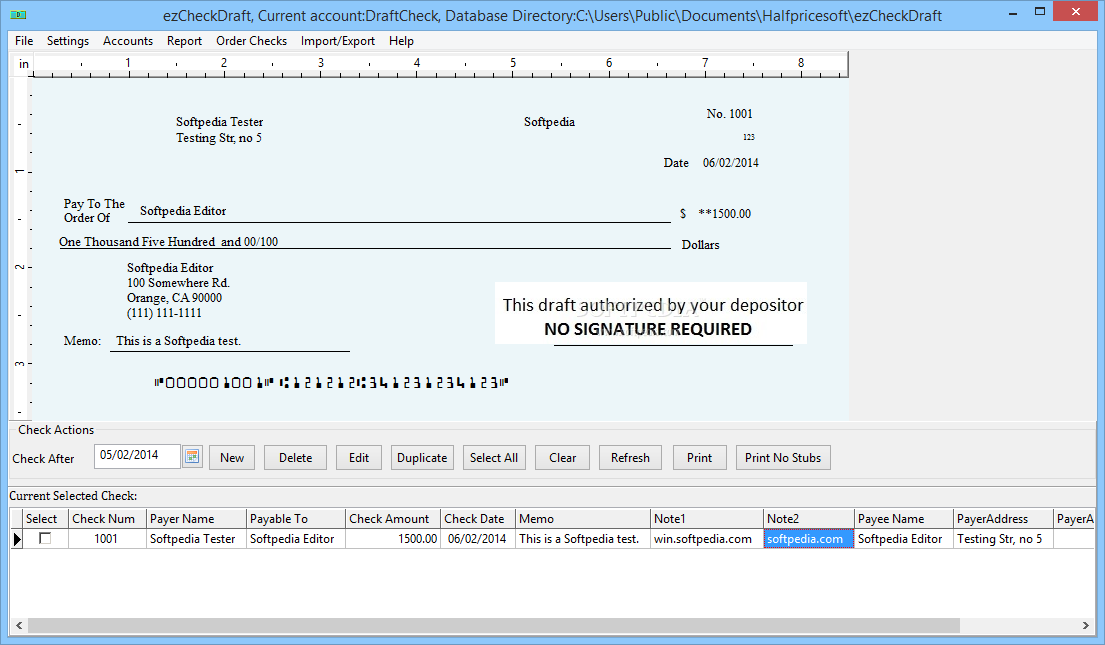Select the check number cell '1001'
This screenshot has height=645, width=1105.
[107, 539]
